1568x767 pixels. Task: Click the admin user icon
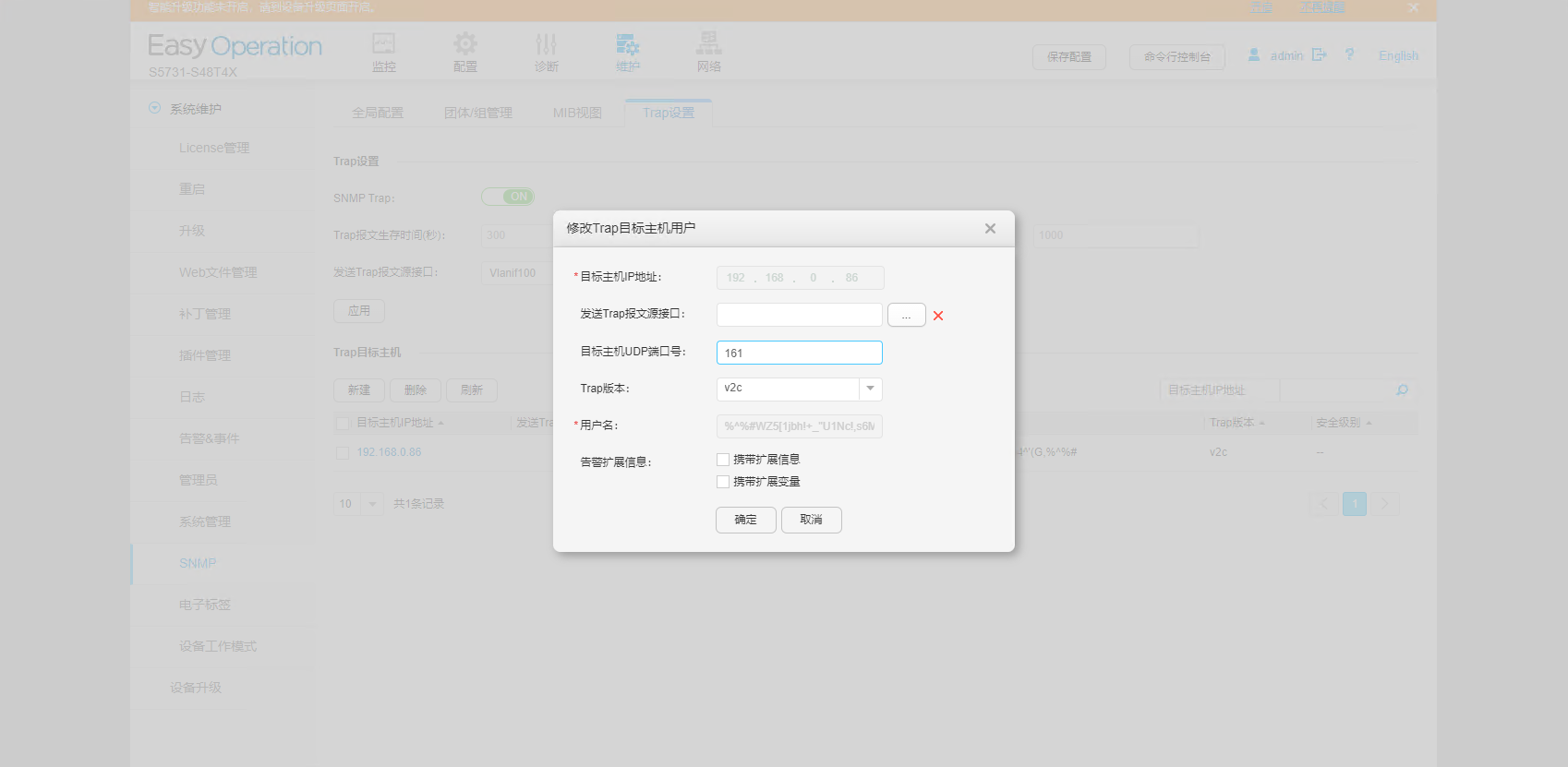pos(1254,55)
